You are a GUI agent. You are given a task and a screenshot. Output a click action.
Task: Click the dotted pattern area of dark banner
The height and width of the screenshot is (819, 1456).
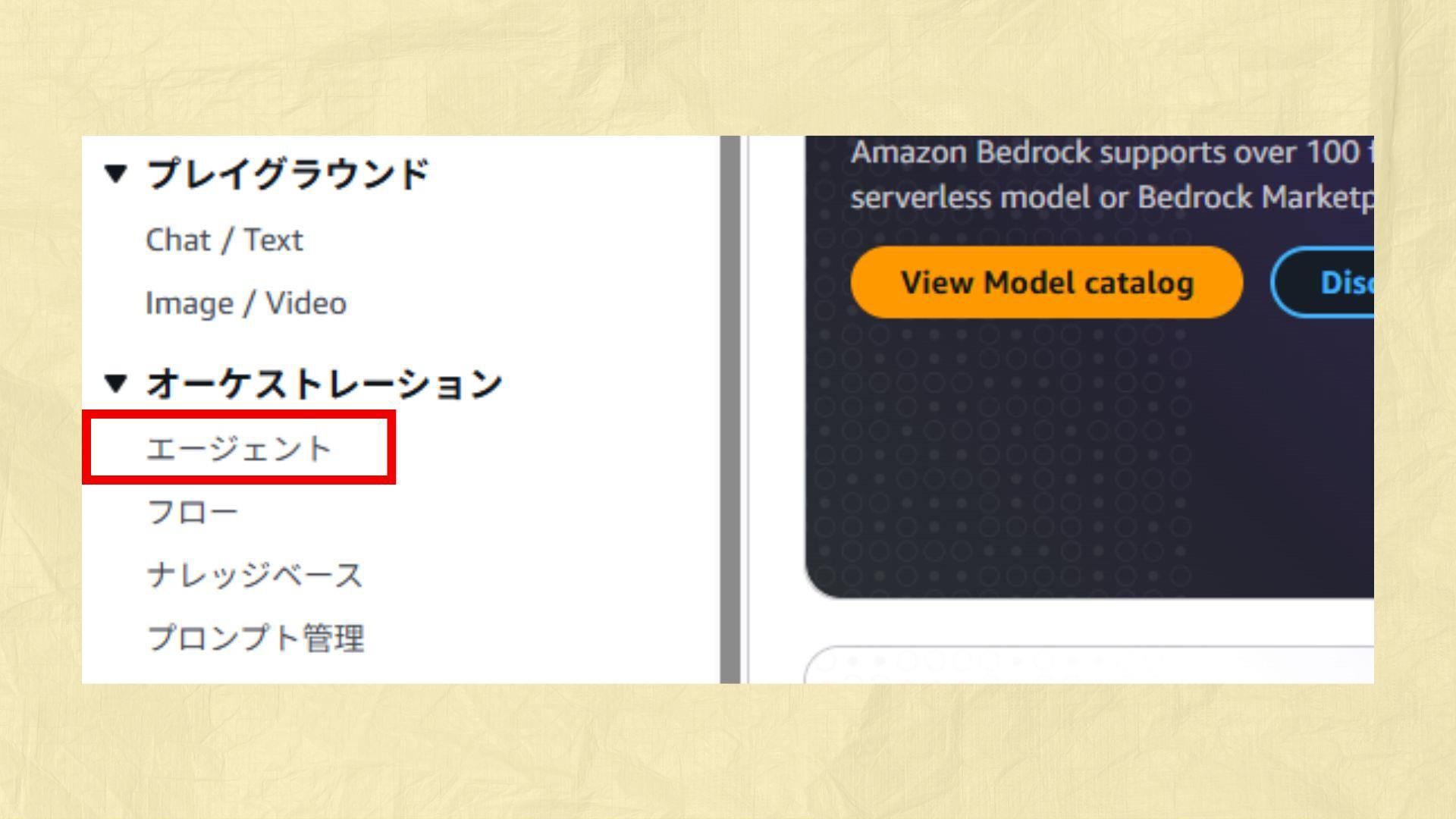(1001, 455)
